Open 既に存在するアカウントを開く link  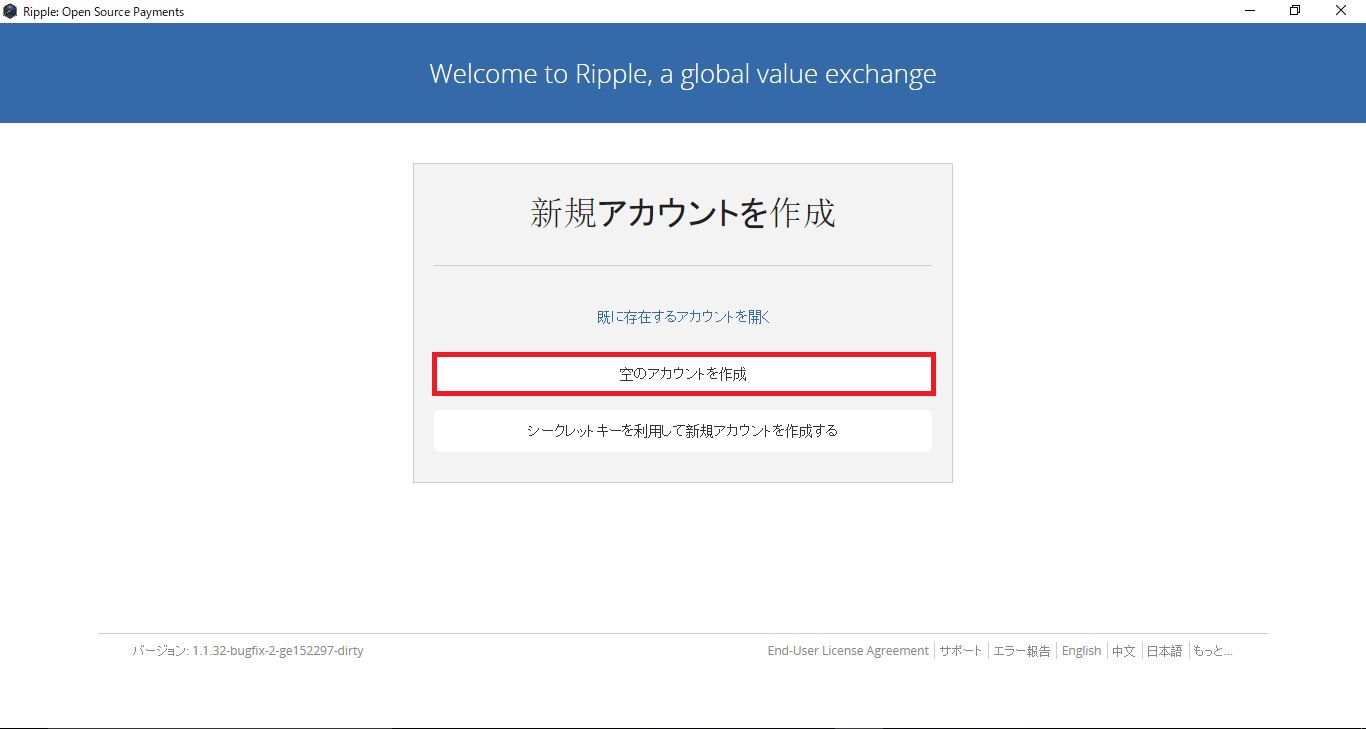coord(683,315)
